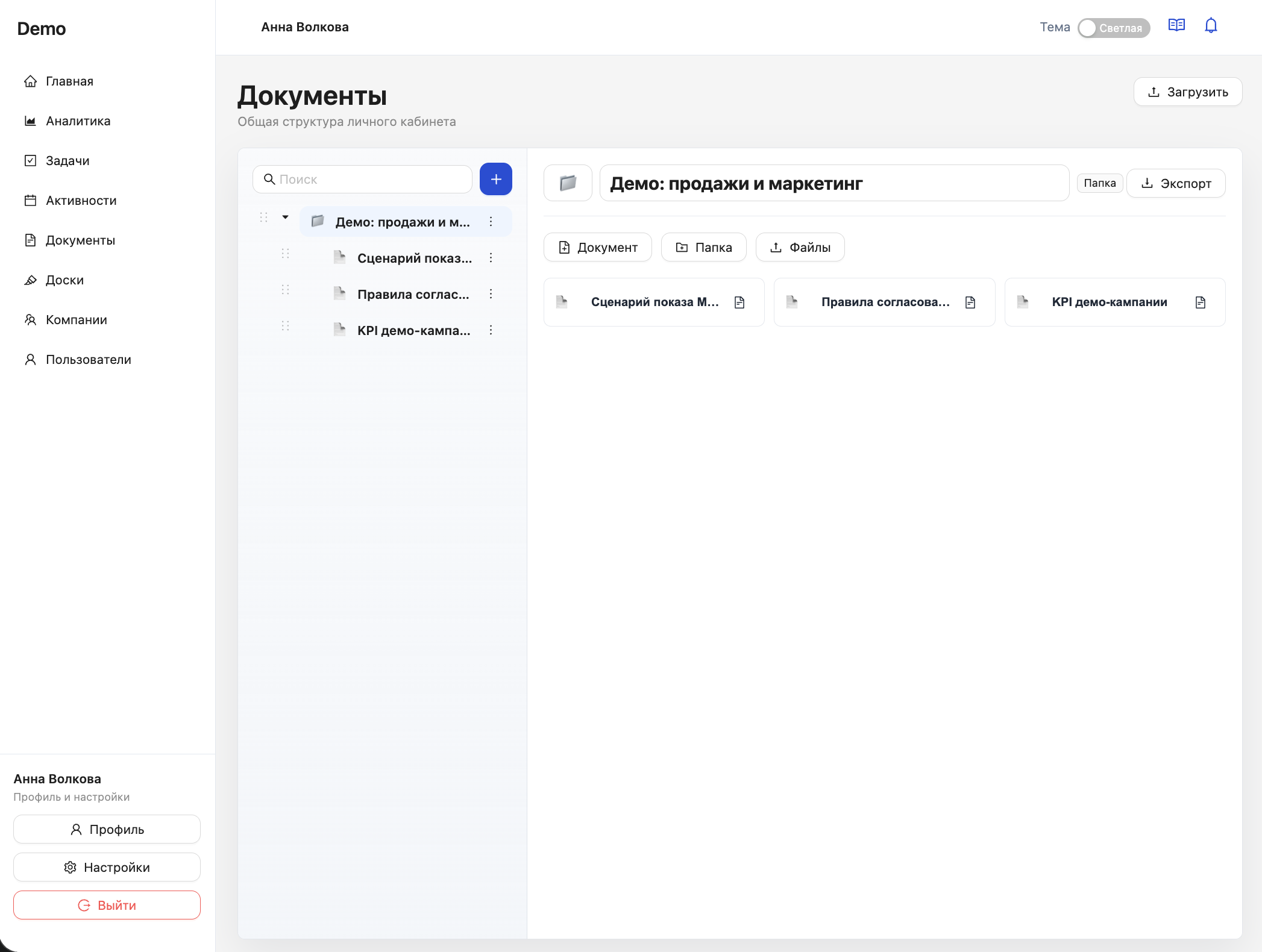Screen dimensions: 1262x952
Task: Click the Тема label
Action: 1055,27
